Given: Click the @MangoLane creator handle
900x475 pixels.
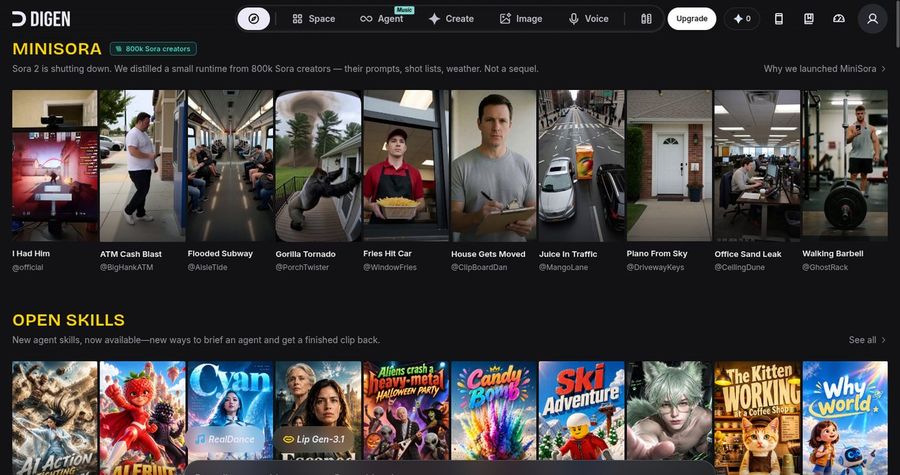Looking at the screenshot, I should coord(564,267).
